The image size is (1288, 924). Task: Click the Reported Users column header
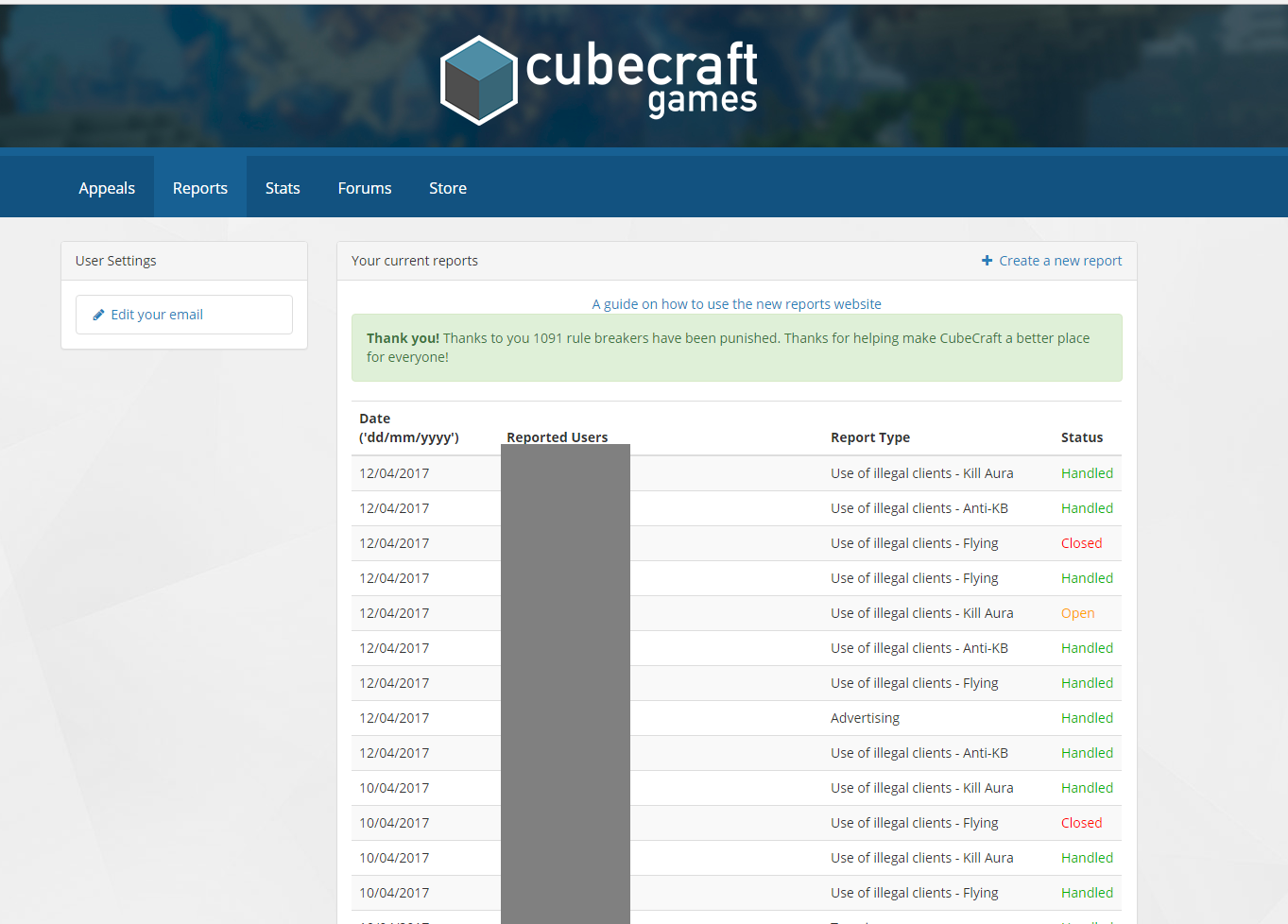[558, 437]
